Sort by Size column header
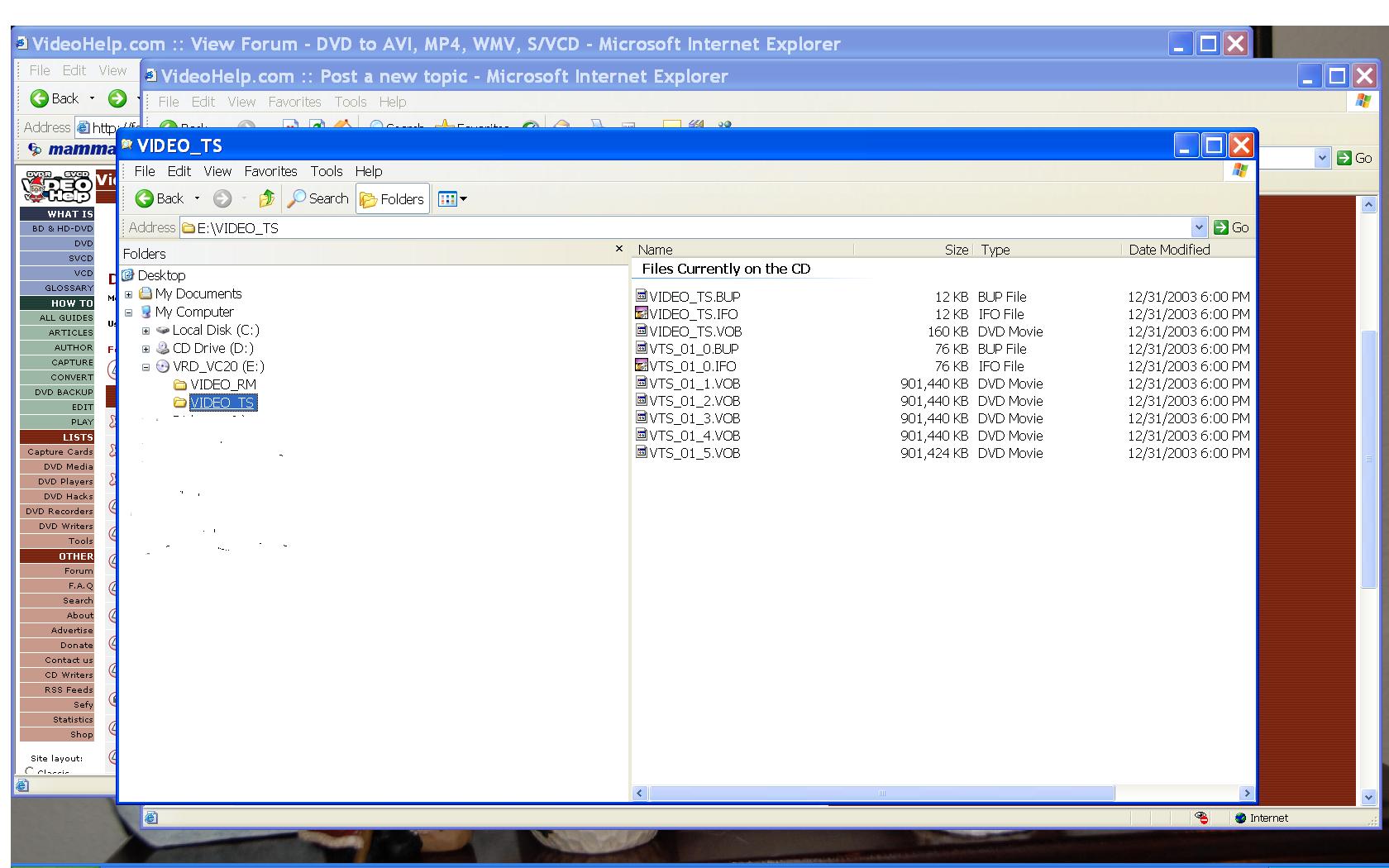 (913, 250)
